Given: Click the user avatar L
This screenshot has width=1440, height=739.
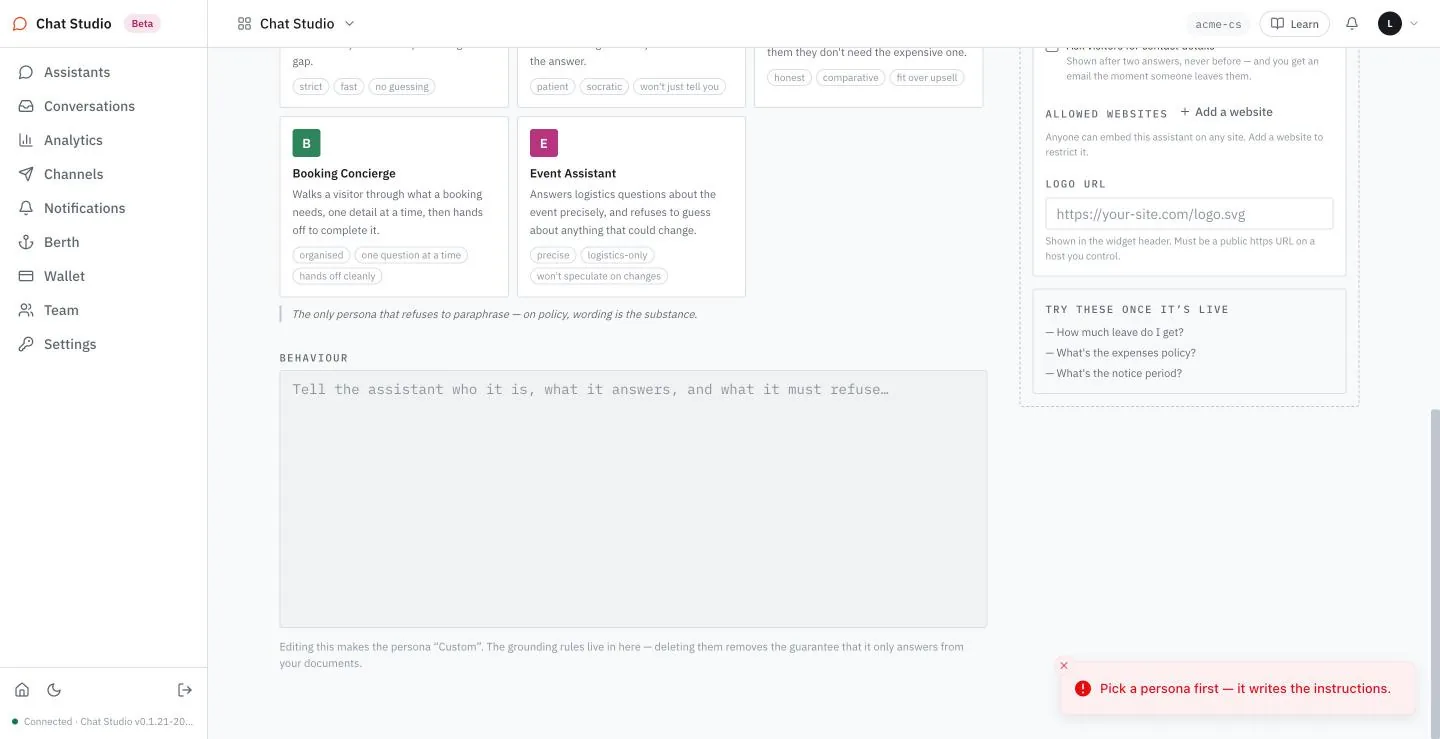Looking at the screenshot, I should (x=1390, y=23).
